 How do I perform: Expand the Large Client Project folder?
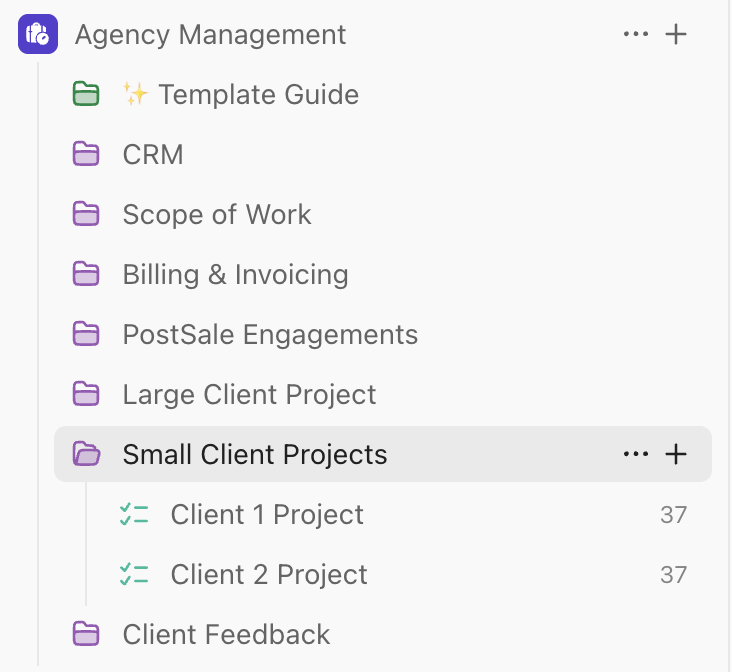pos(87,395)
